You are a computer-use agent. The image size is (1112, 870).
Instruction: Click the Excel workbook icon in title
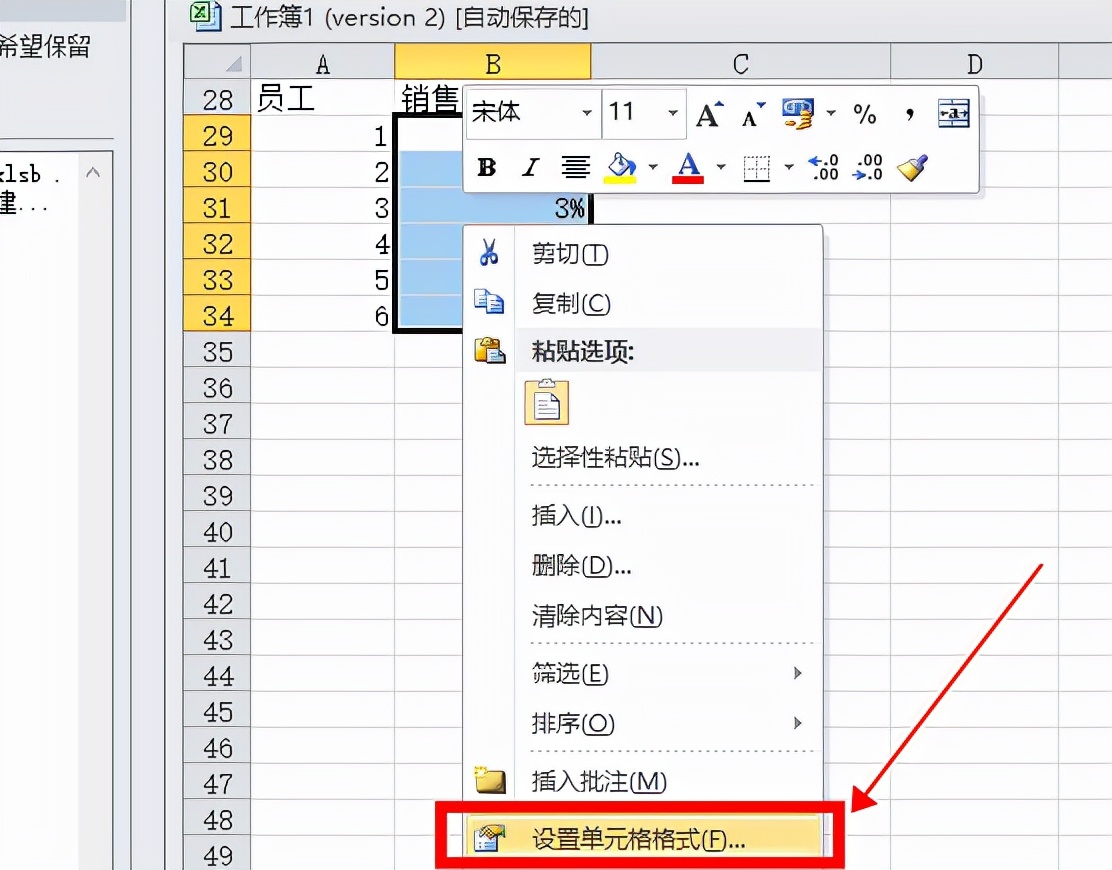pos(206,16)
